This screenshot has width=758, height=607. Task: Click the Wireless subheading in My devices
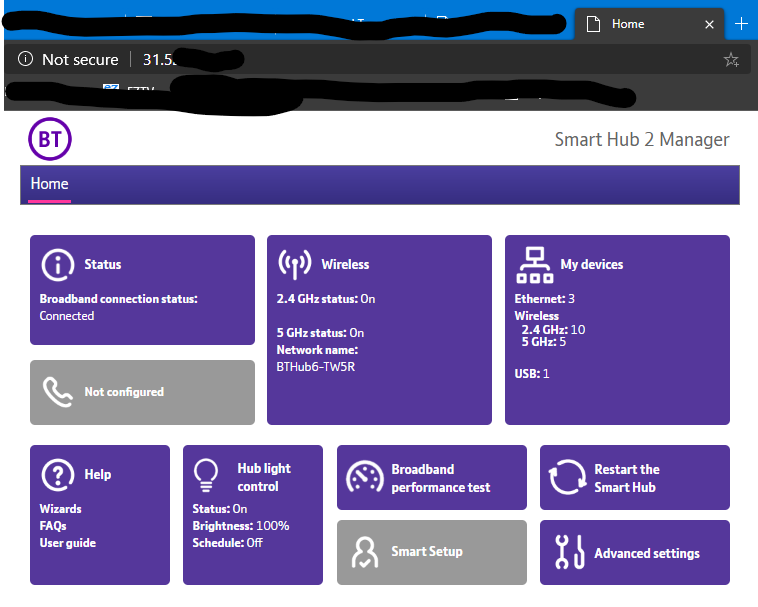[537, 316]
